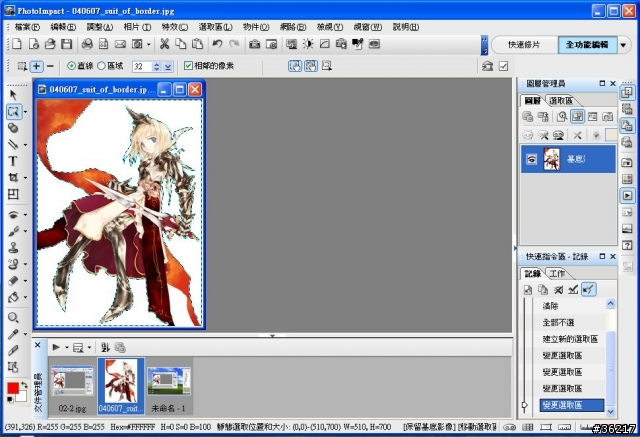
Task: Open the 檔案(F) menu
Action: pyautogui.click(x=27, y=27)
